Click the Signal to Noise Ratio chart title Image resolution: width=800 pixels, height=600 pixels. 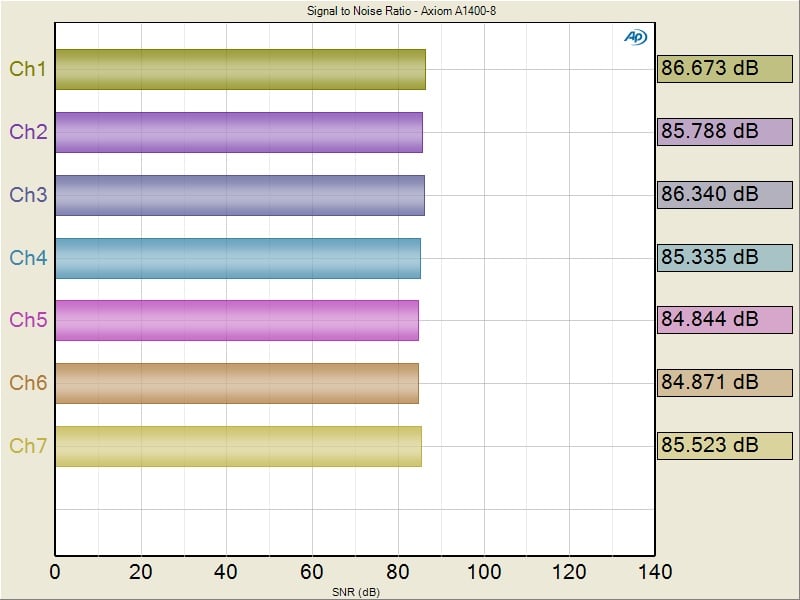[x=400, y=11]
